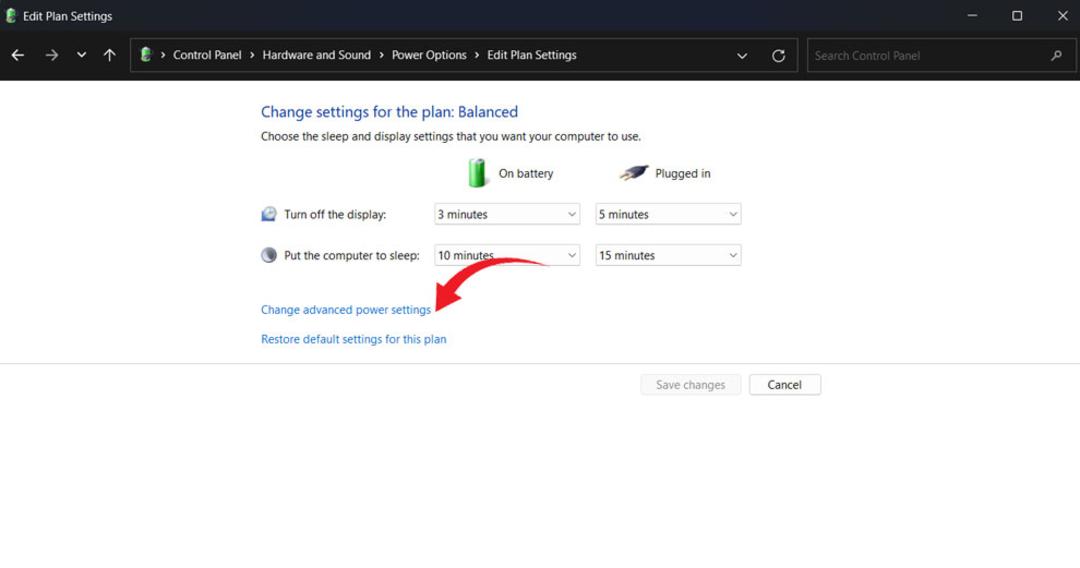The width and height of the screenshot is (1080, 568).
Task: Click the forward navigation arrow
Action: click(52, 55)
